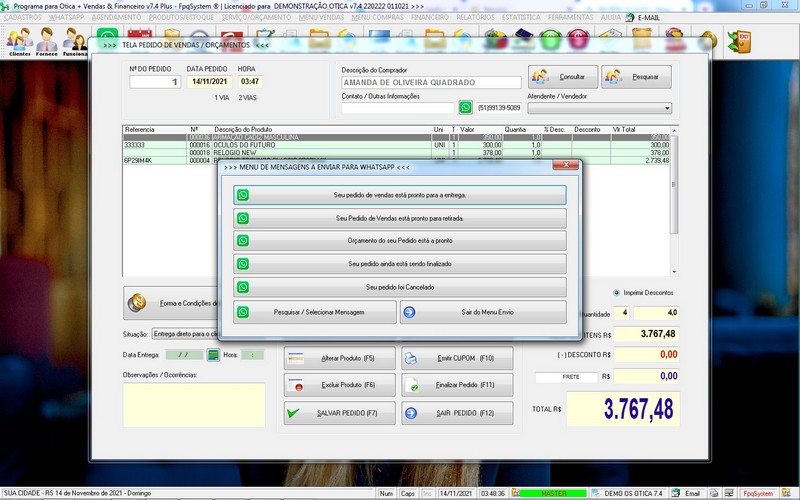
Task: Click the product list scrollbar down arrow
Action: 674,272
